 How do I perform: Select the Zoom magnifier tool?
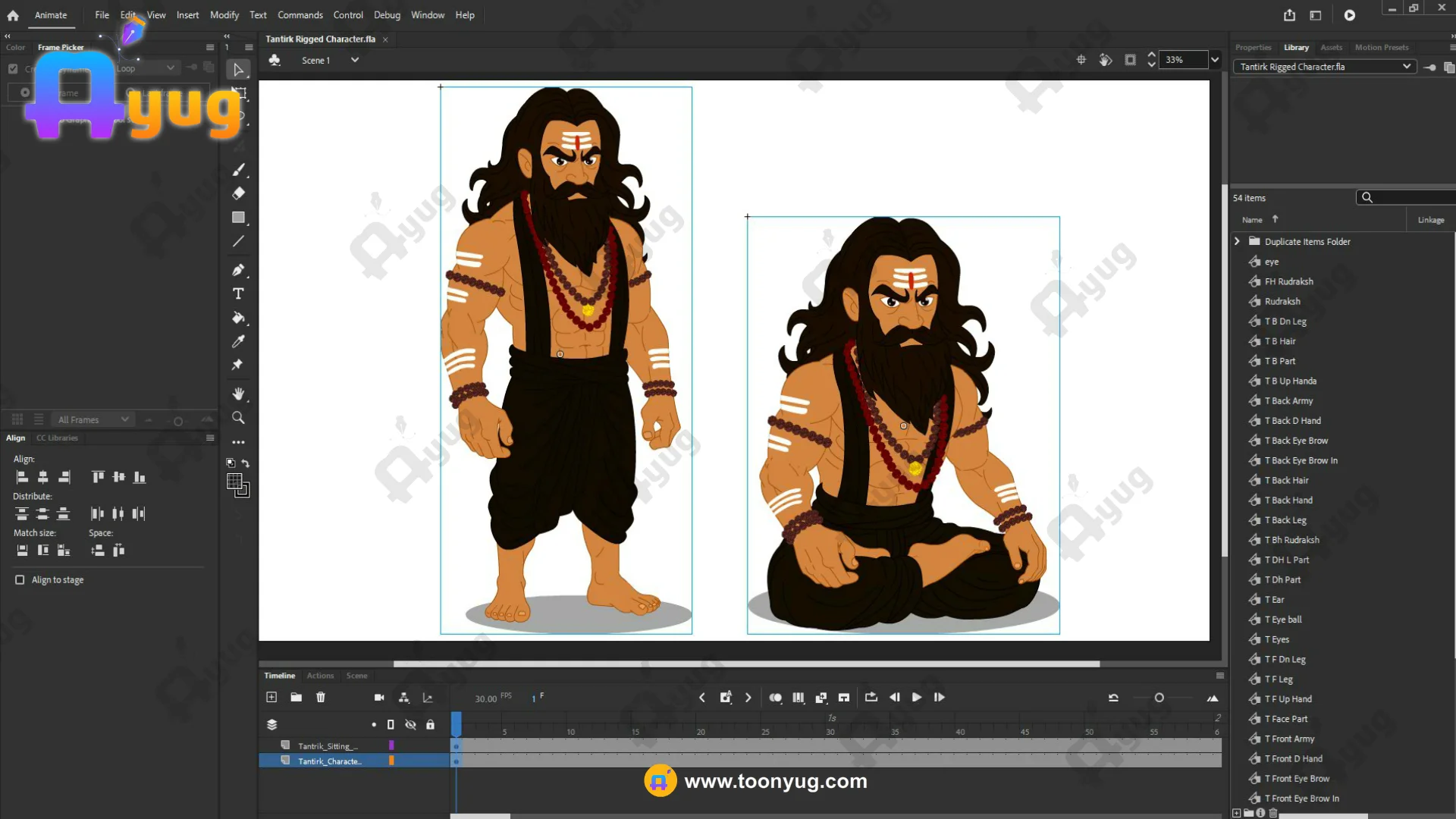pos(238,418)
